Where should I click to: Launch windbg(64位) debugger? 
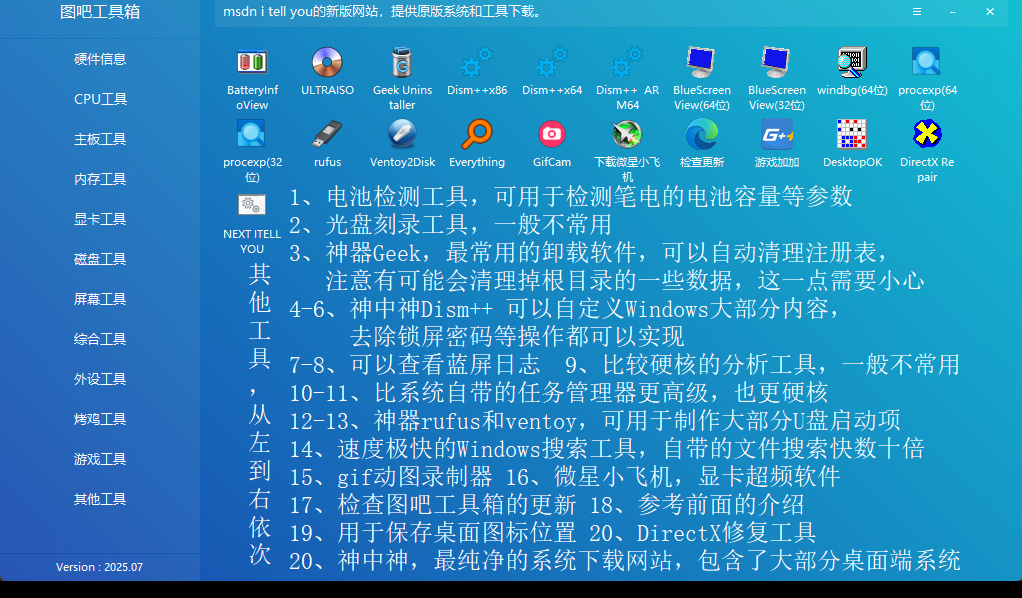pos(852,63)
